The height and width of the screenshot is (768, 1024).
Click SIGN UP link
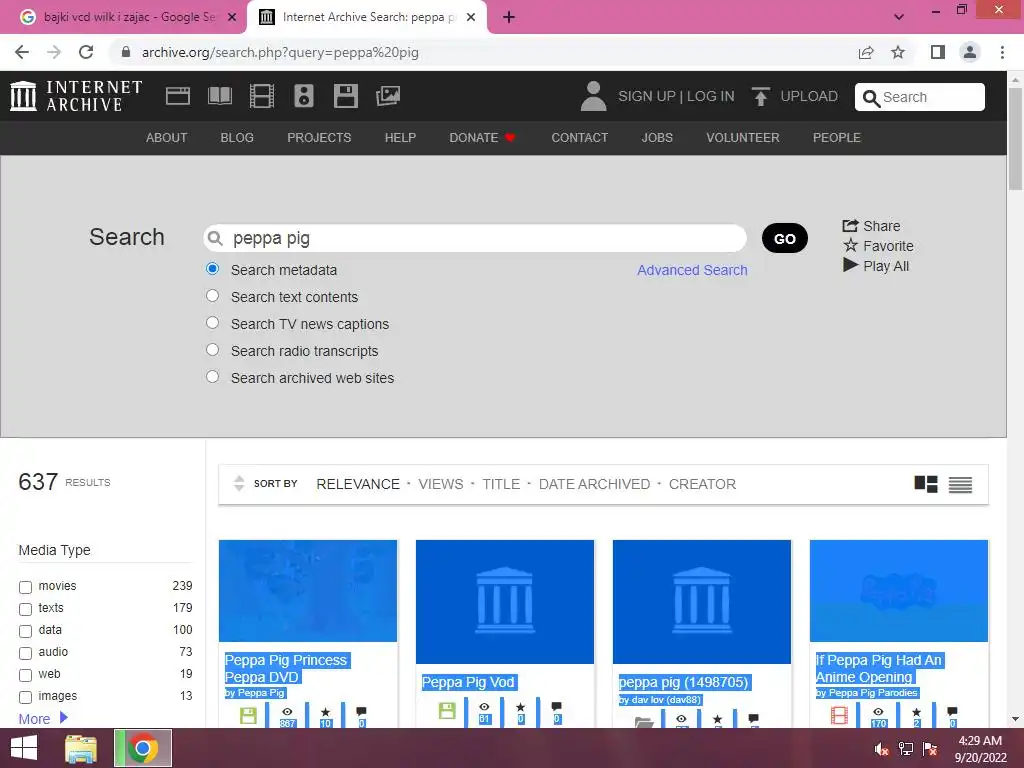(x=647, y=96)
